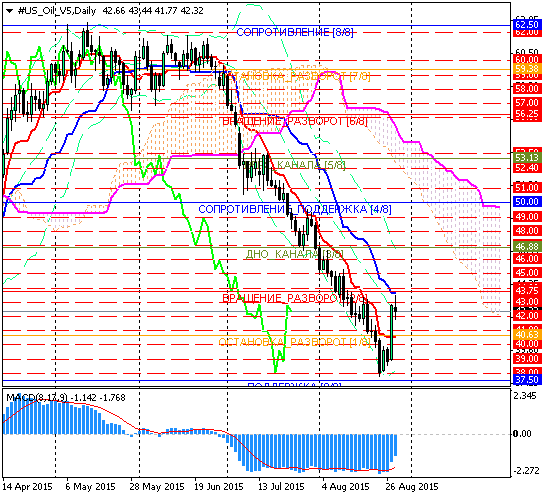Screen dimensions: 550x495
Task: Click the red 43.75 price tag
Action: point(527,291)
